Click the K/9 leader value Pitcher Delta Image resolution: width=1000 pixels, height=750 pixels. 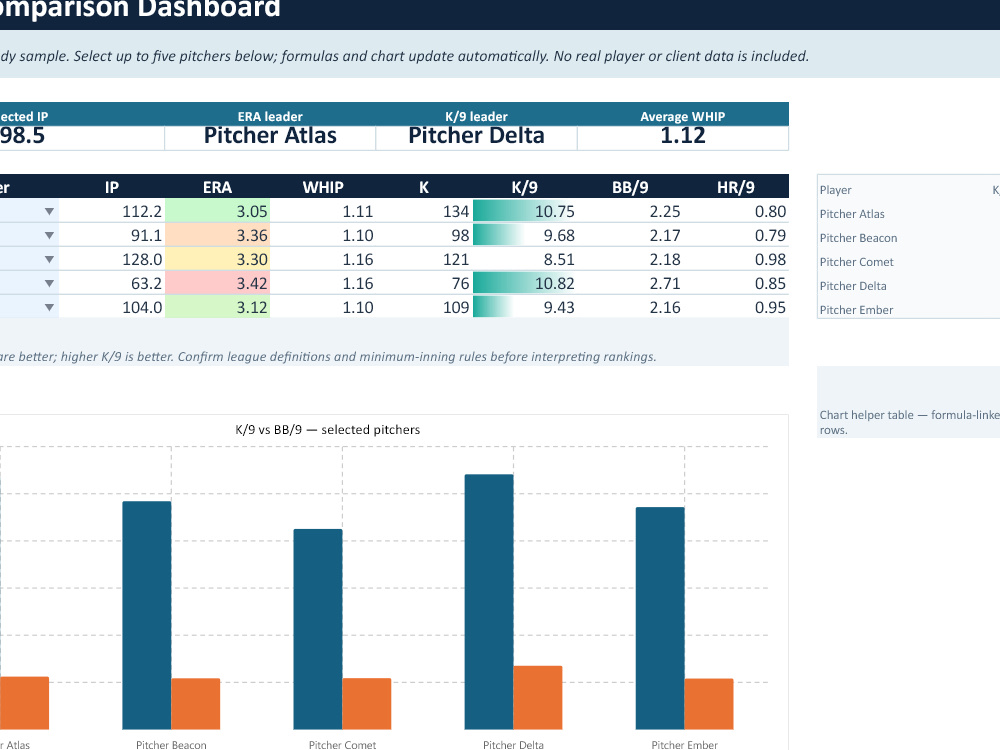(x=476, y=136)
